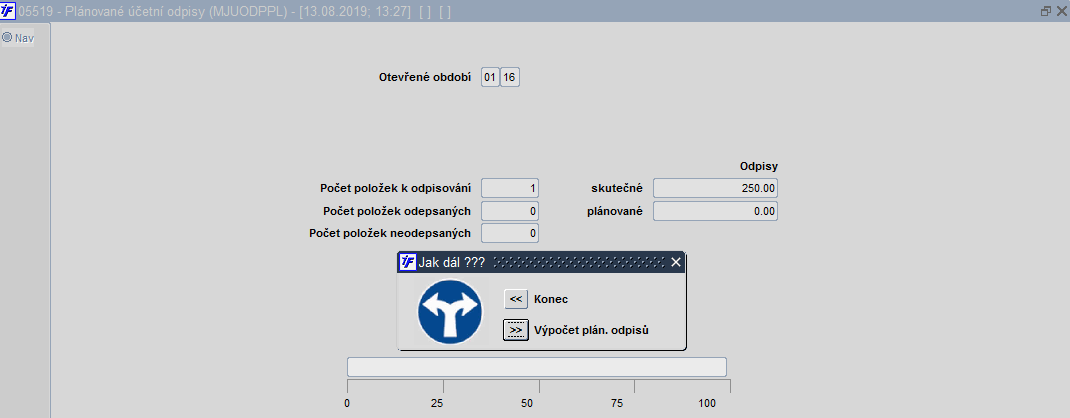The height and width of the screenshot is (418, 1070).
Task: Click the fork arrows direction icon in the dialog
Action: [x=450, y=312]
